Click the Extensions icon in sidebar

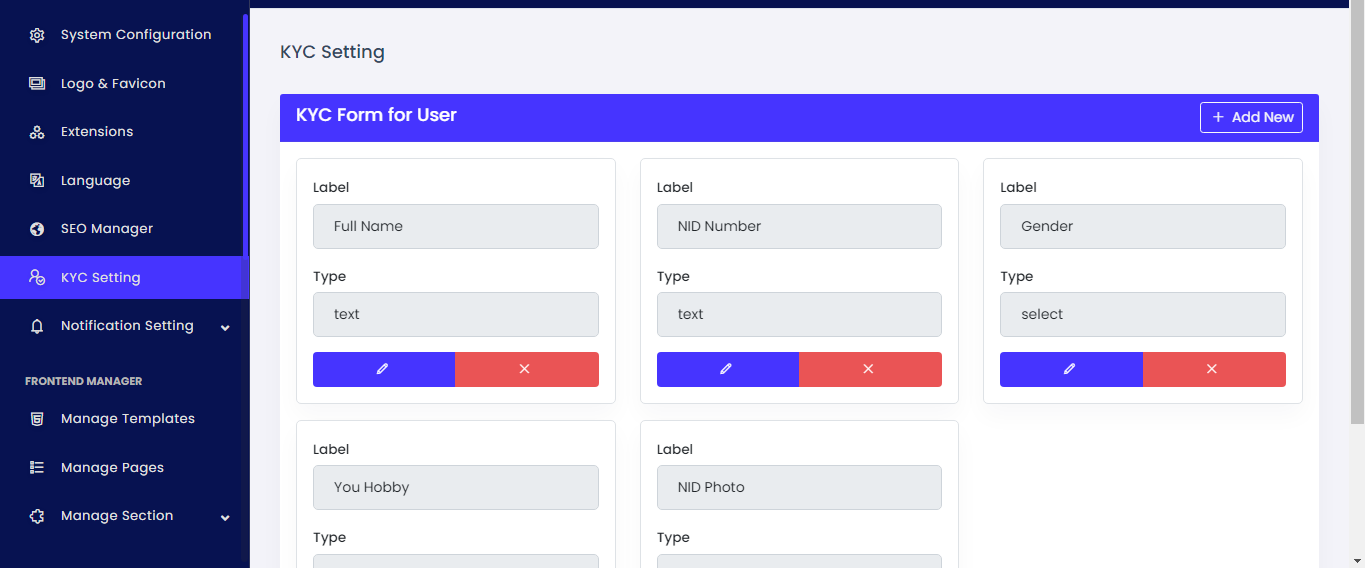pyautogui.click(x=37, y=132)
